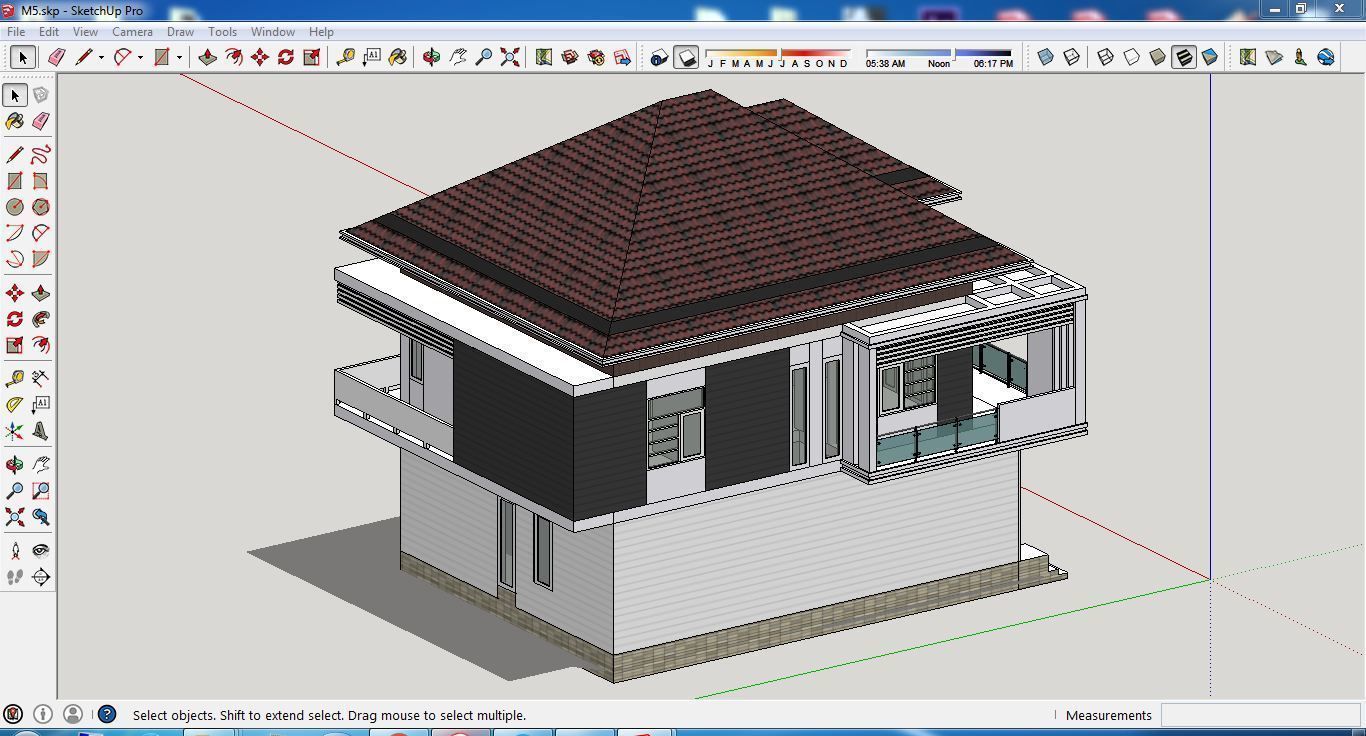1366x736 pixels.
Task: Open Get Models from 3D Warehouse
Action: pyautogui.click(x=570, y=57)
